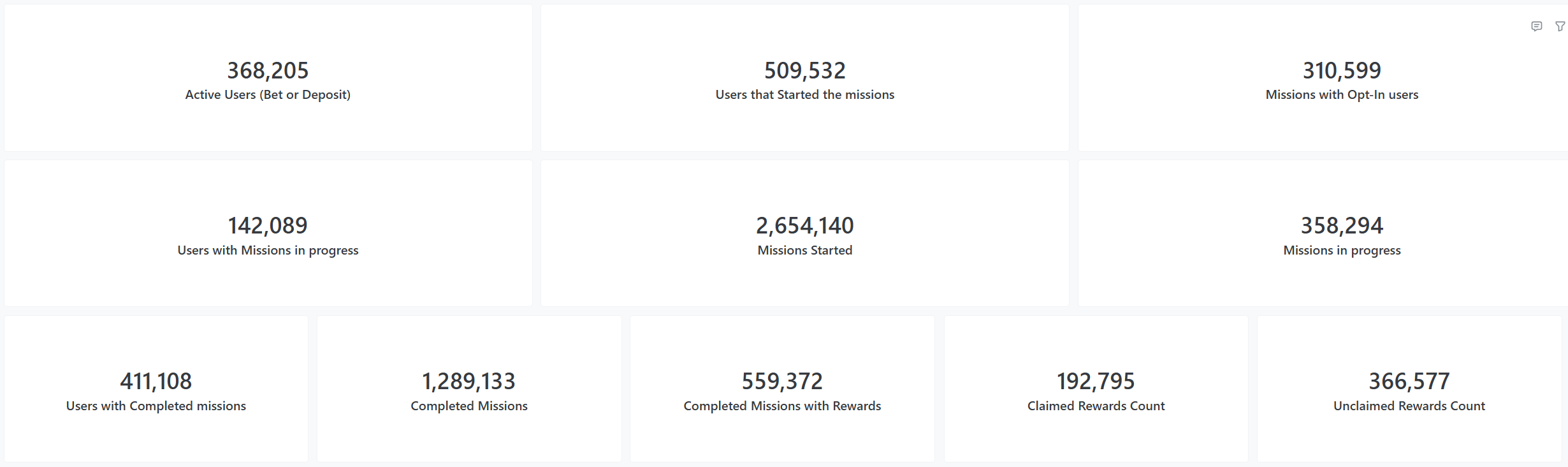Click the 'Missions with Opt-In users' label
The height and width of the screenshot is (467, 1568).
1342,94
